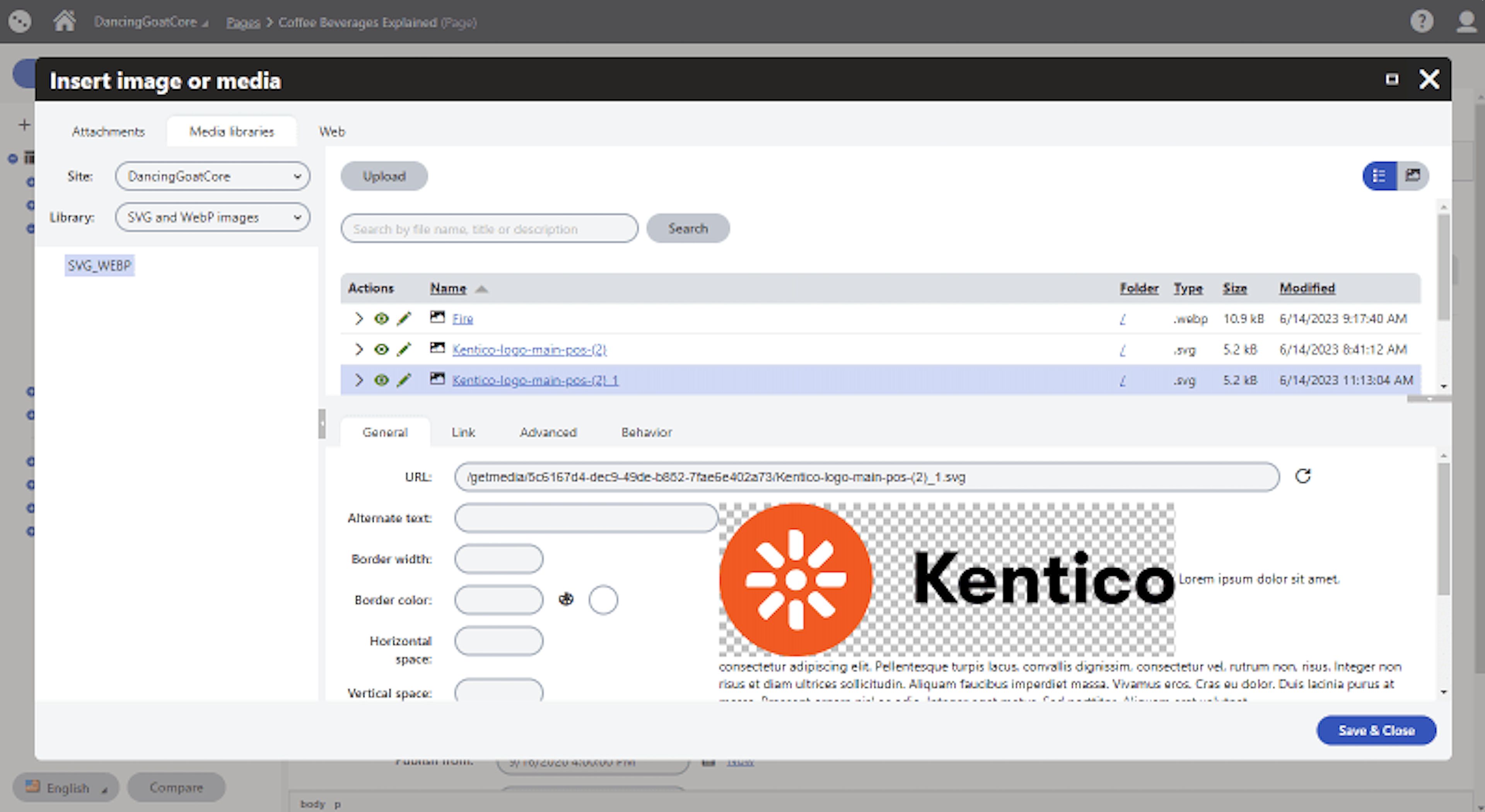
Task: Select the SVG_WEBP folder in tree
Action: point(99,266)
